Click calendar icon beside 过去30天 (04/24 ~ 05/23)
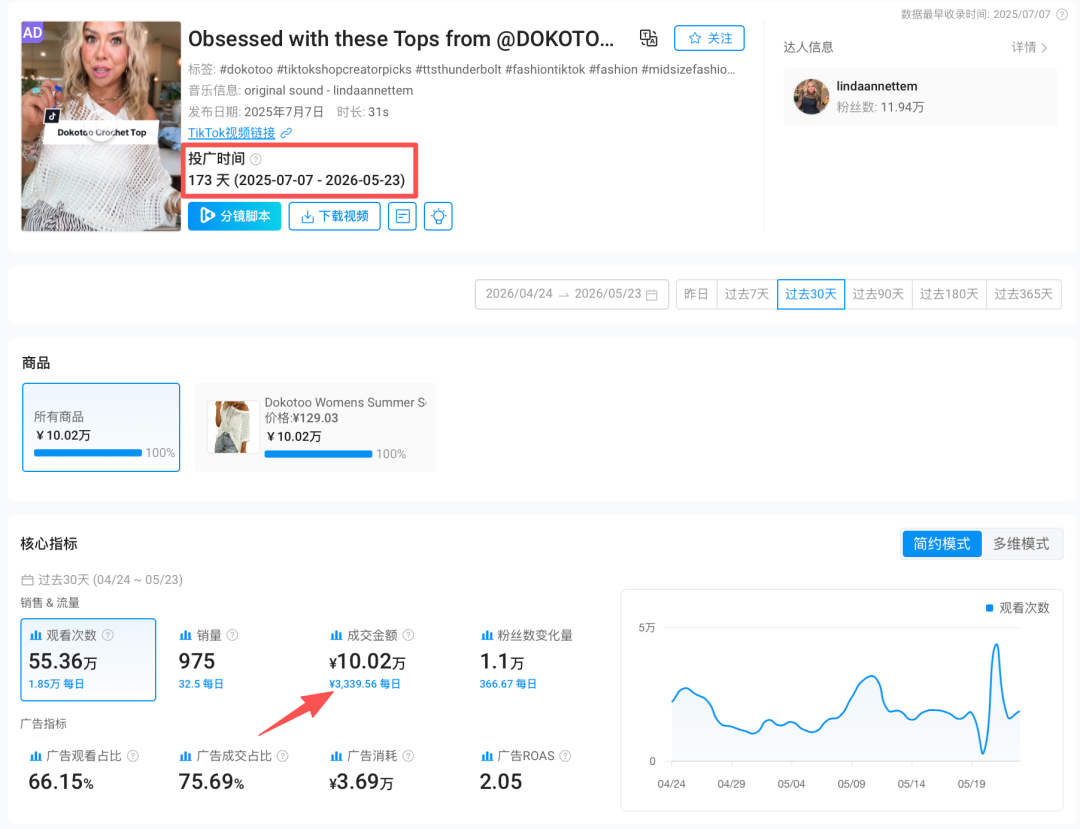The width and height of the screenshot is (1080, 829). tap(28, 580)
